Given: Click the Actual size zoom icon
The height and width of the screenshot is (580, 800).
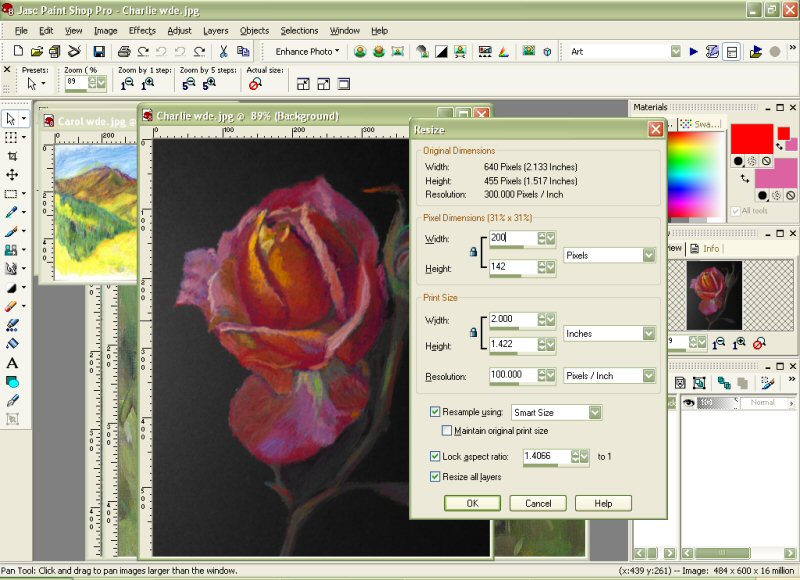Looking at the screenshot, I should [255, 84].
